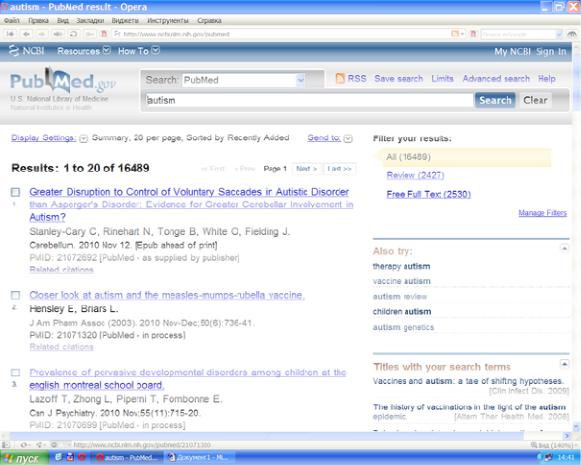This screenshot has height=465, width=581.
Task: Jump to the Last results page
Action: coord(339,169)
